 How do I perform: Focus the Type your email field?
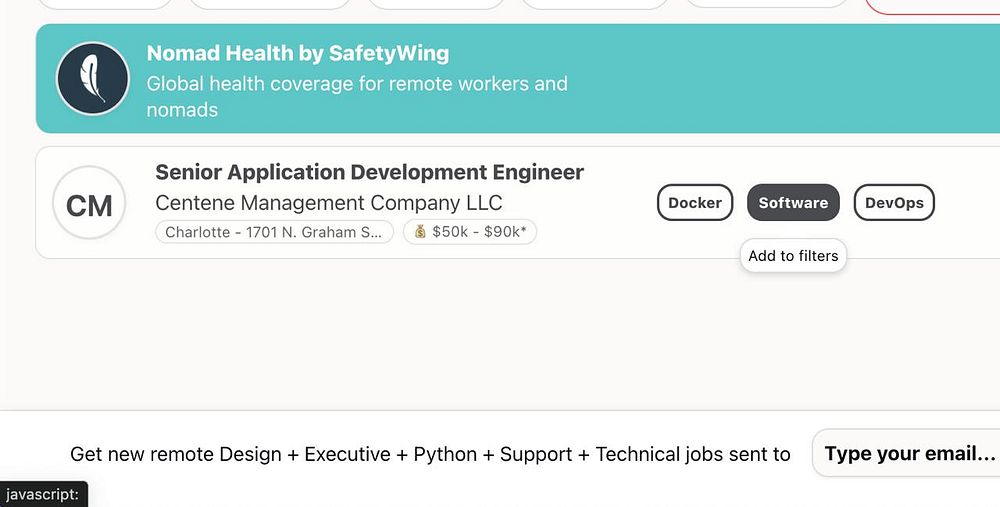[x=908, y=454]
